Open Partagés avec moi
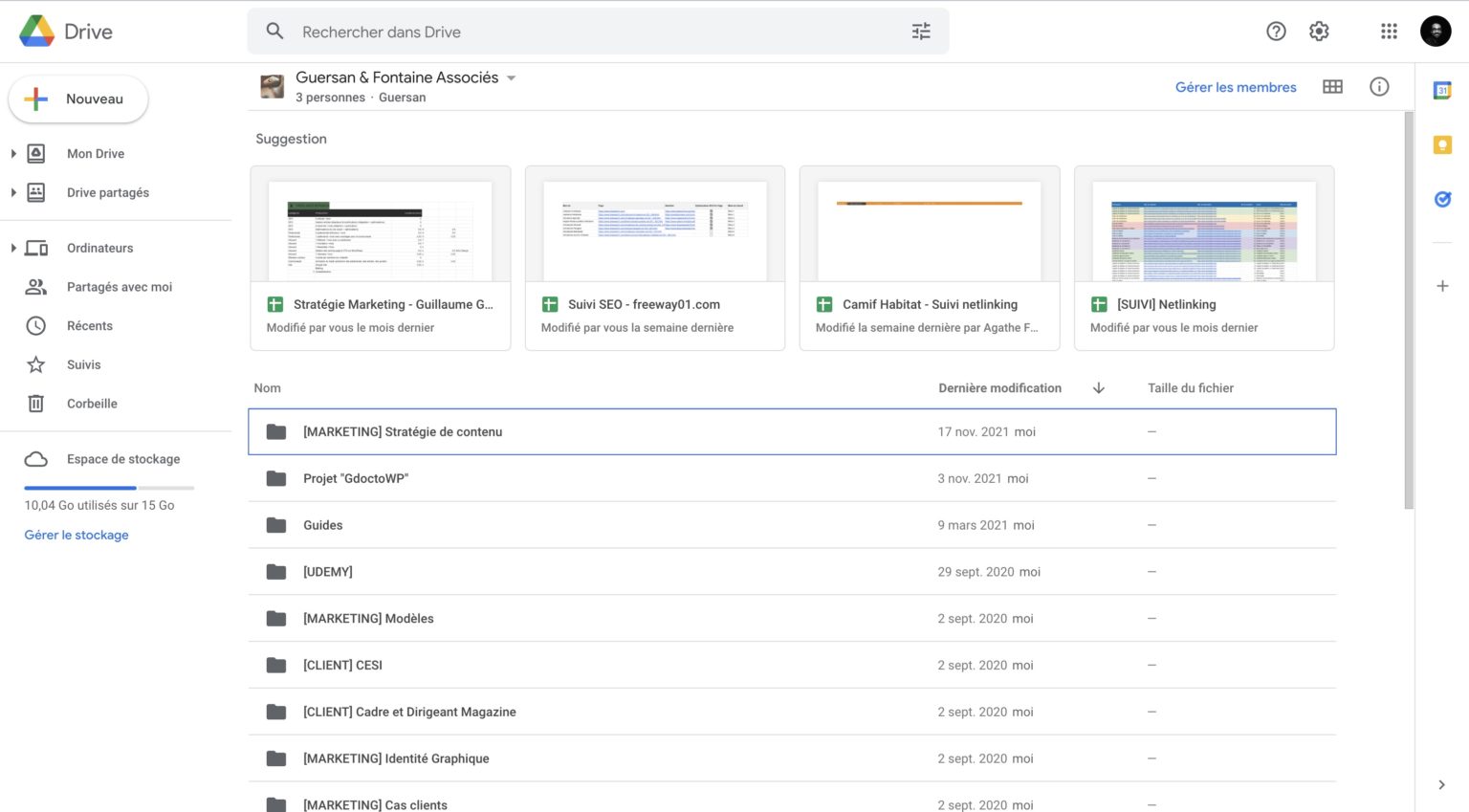The image size is (1469, 812). tap(119, 287)
